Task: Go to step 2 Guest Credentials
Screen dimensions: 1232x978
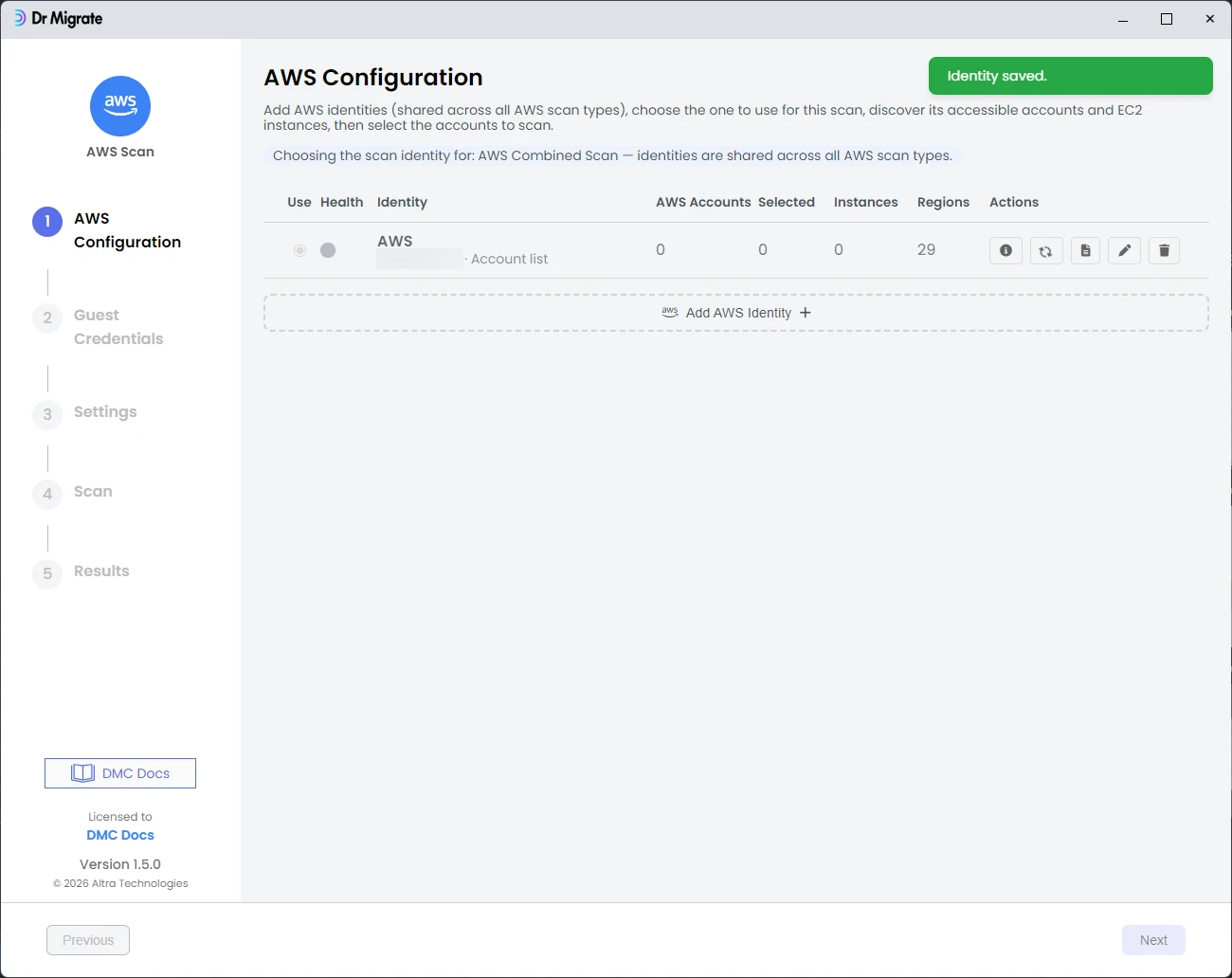Action: [99, 327]
